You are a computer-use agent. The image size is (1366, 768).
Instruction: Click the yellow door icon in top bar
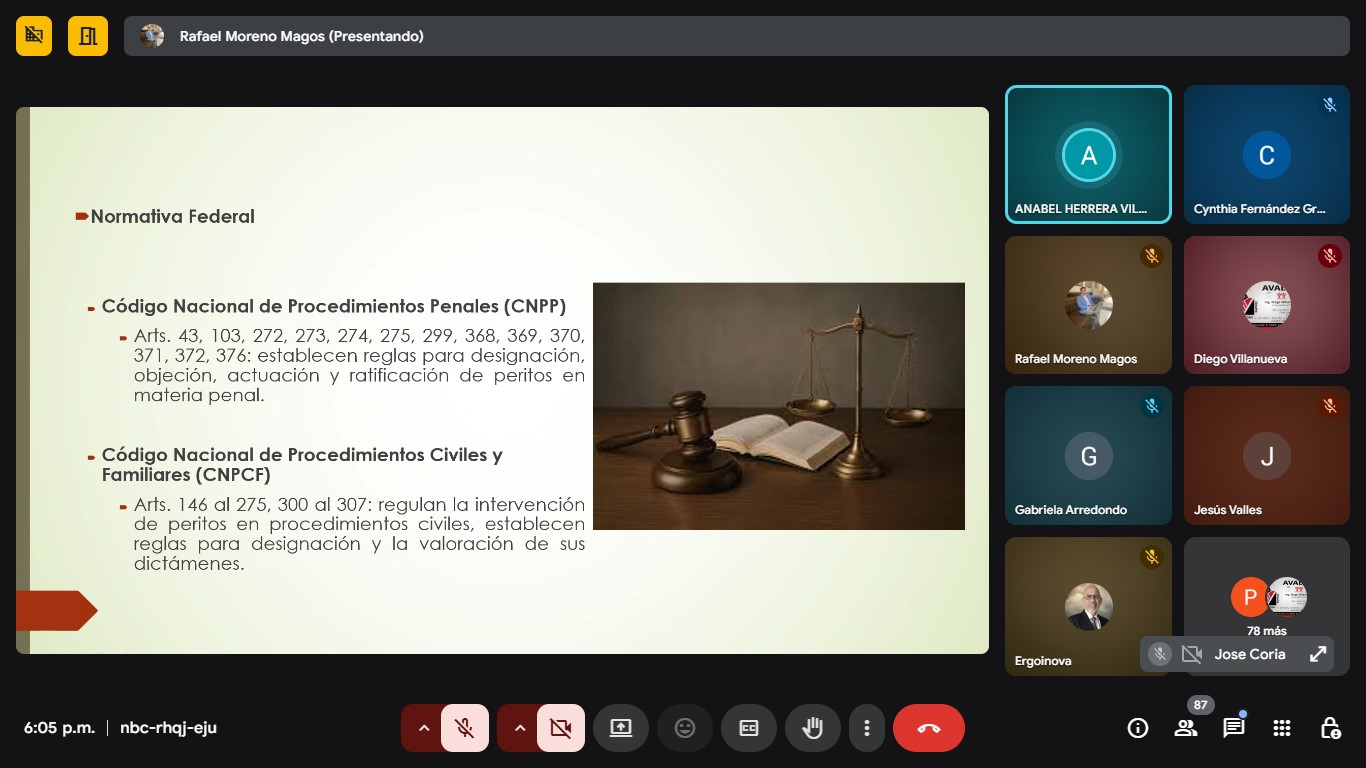pyautogui.click(x=88, y=36)
